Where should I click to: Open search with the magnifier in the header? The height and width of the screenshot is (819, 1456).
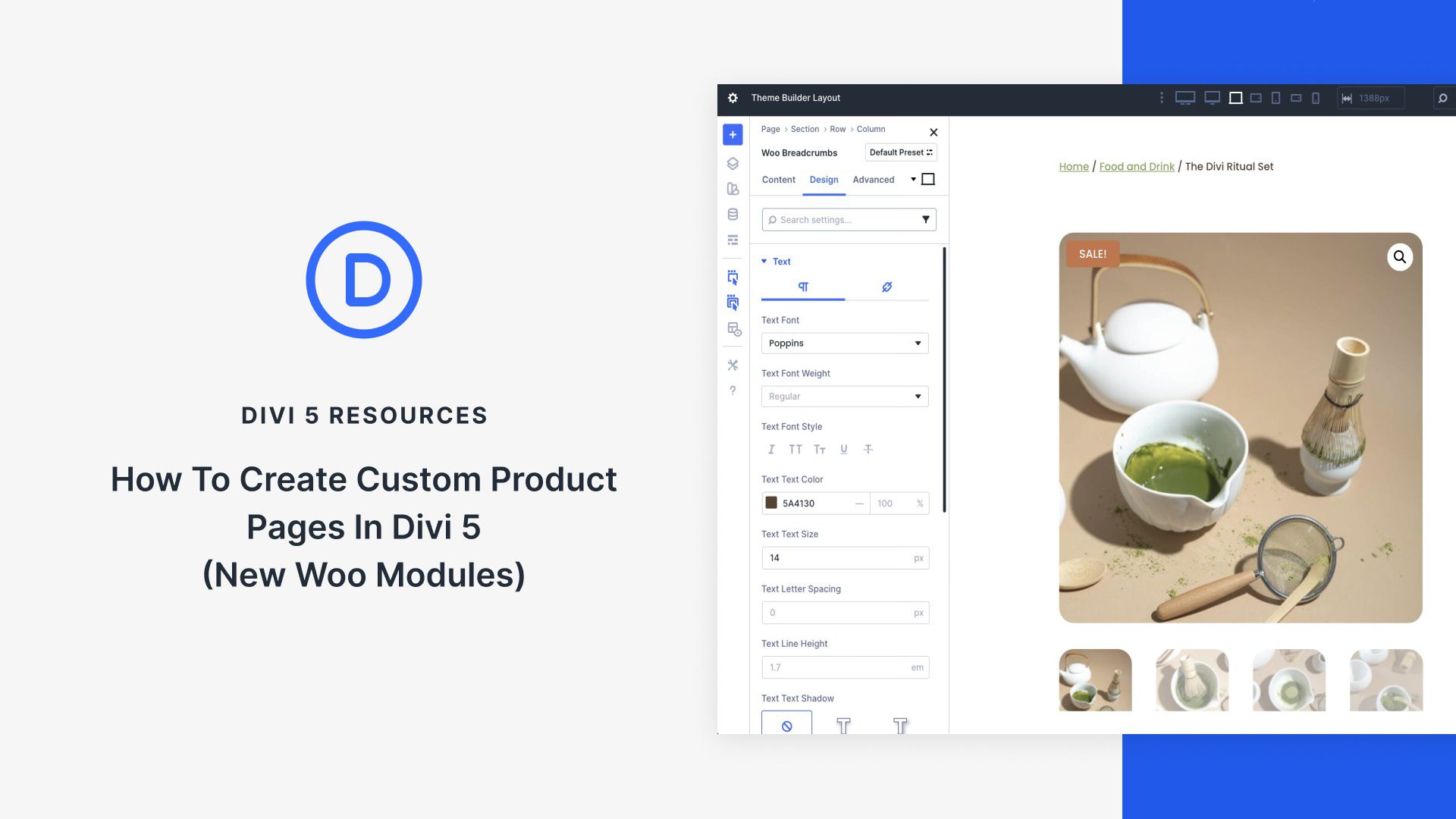[x=1442, y=98]
